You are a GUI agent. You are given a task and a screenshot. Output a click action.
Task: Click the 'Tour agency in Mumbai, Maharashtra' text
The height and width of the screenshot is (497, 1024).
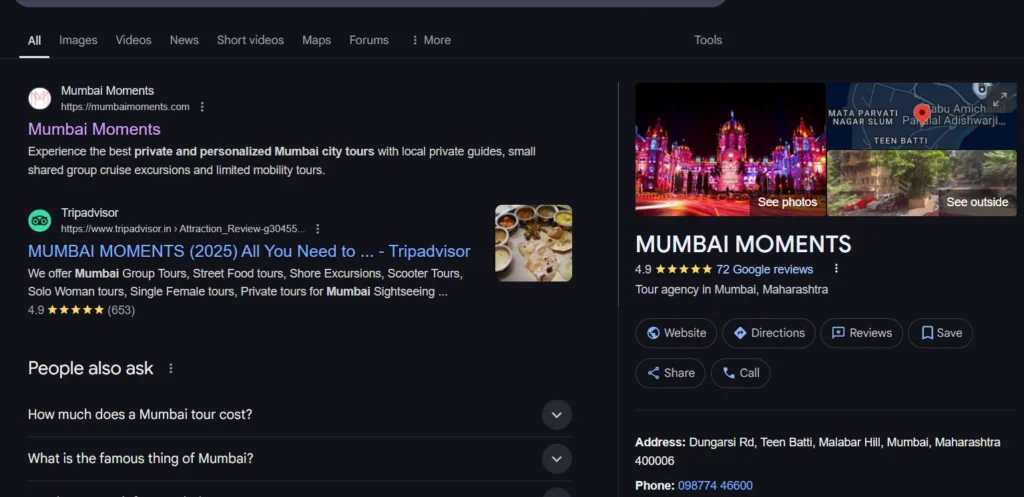(731, 289)
